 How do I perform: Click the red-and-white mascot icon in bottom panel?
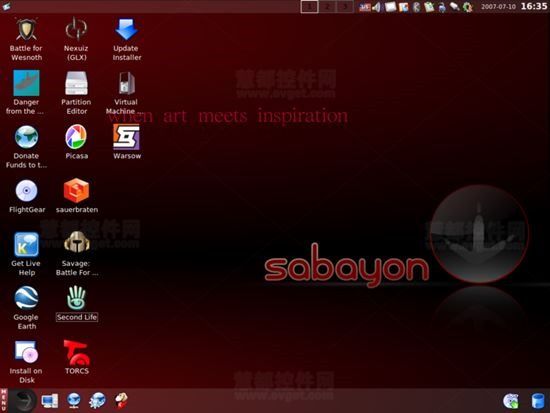click(121, 401)
